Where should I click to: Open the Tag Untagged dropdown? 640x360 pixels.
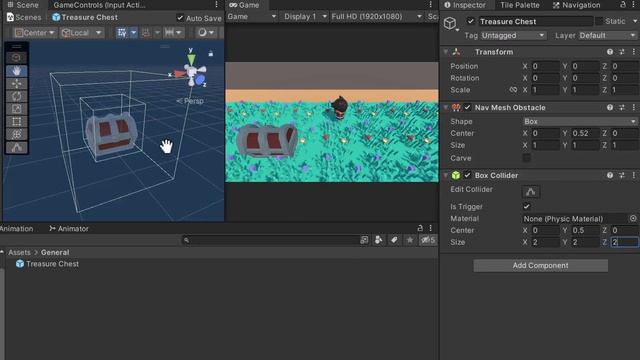tap(513, 36)
